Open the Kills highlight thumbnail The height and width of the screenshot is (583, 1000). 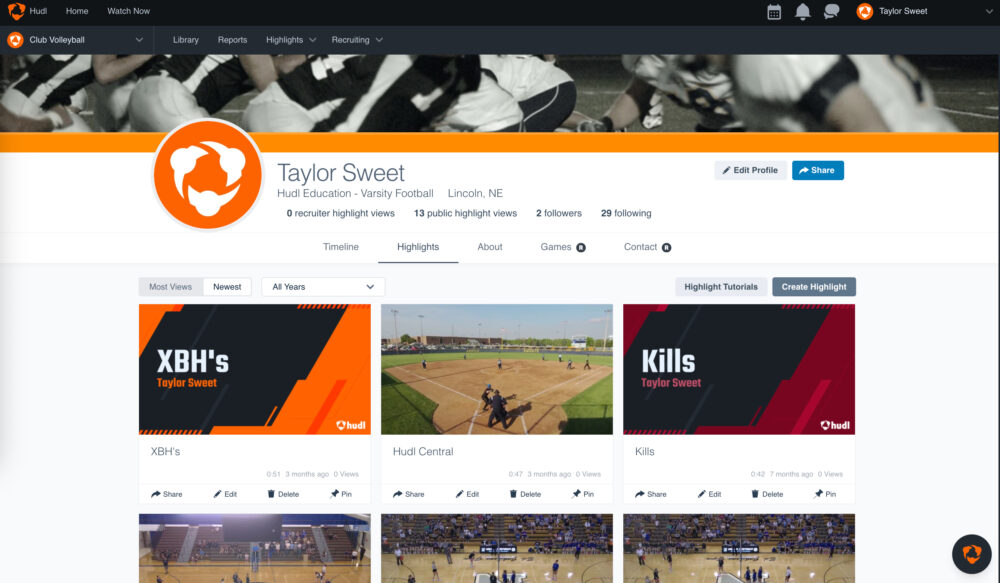(x=738, y=369)
